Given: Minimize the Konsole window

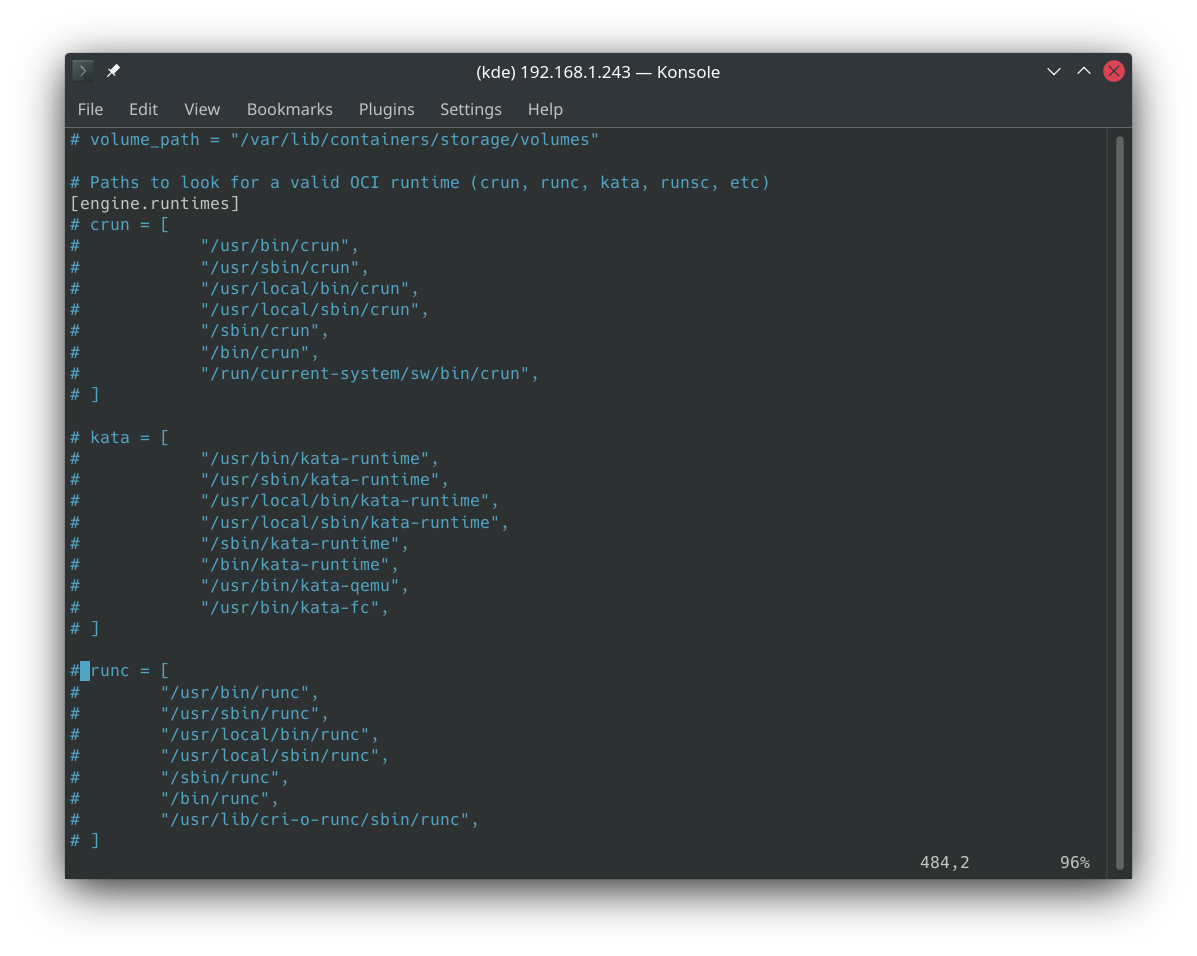Looking at the screenshot, I should pyautogui.click(x=1053, y=71).
